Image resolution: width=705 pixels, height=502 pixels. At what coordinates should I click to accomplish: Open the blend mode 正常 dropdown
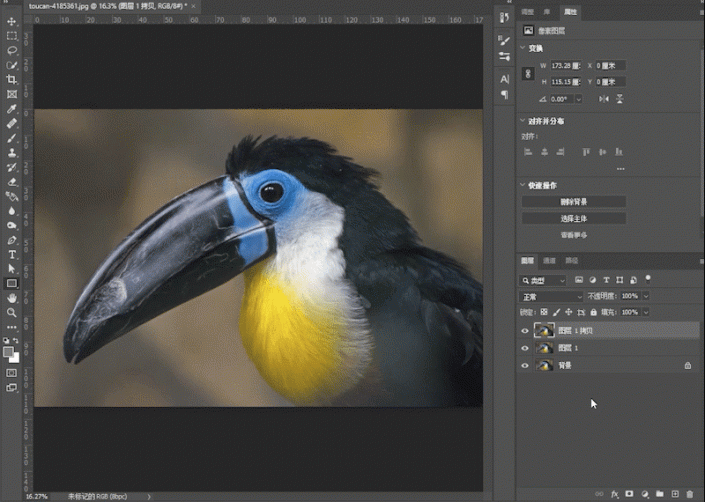(551, 296)
